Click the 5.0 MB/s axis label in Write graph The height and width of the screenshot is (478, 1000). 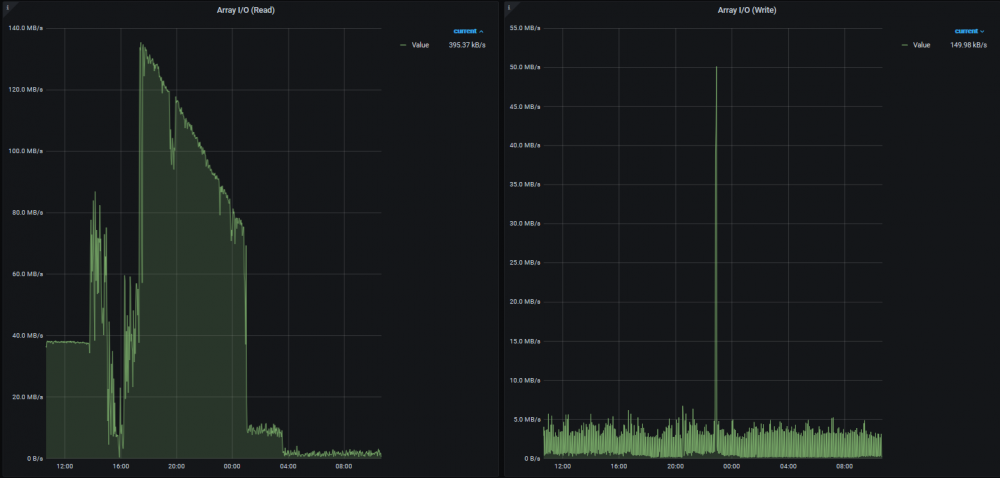527,419
